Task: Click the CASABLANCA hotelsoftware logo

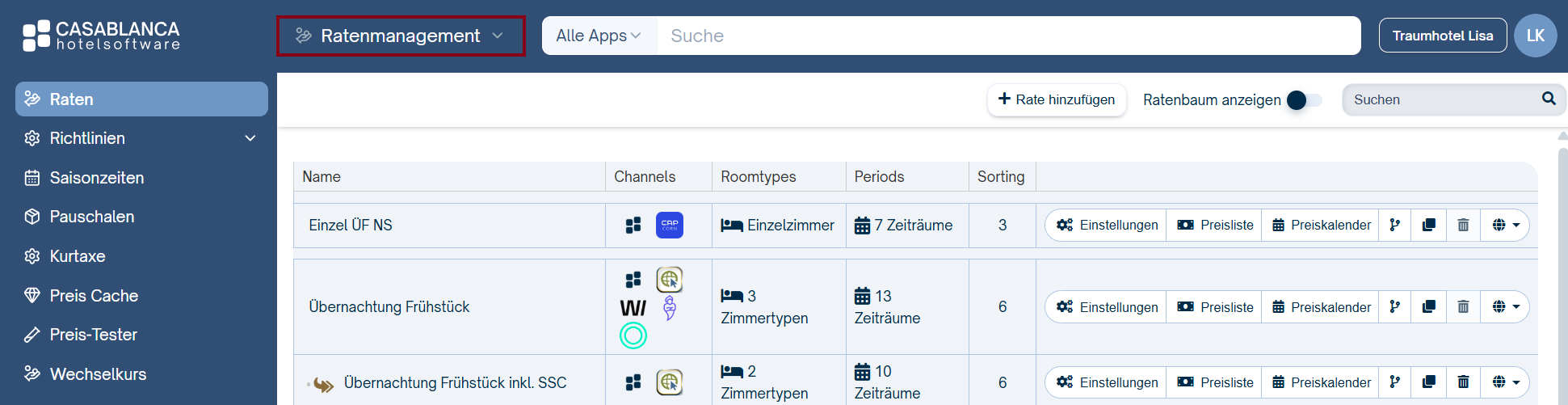Action: [101, 36]
